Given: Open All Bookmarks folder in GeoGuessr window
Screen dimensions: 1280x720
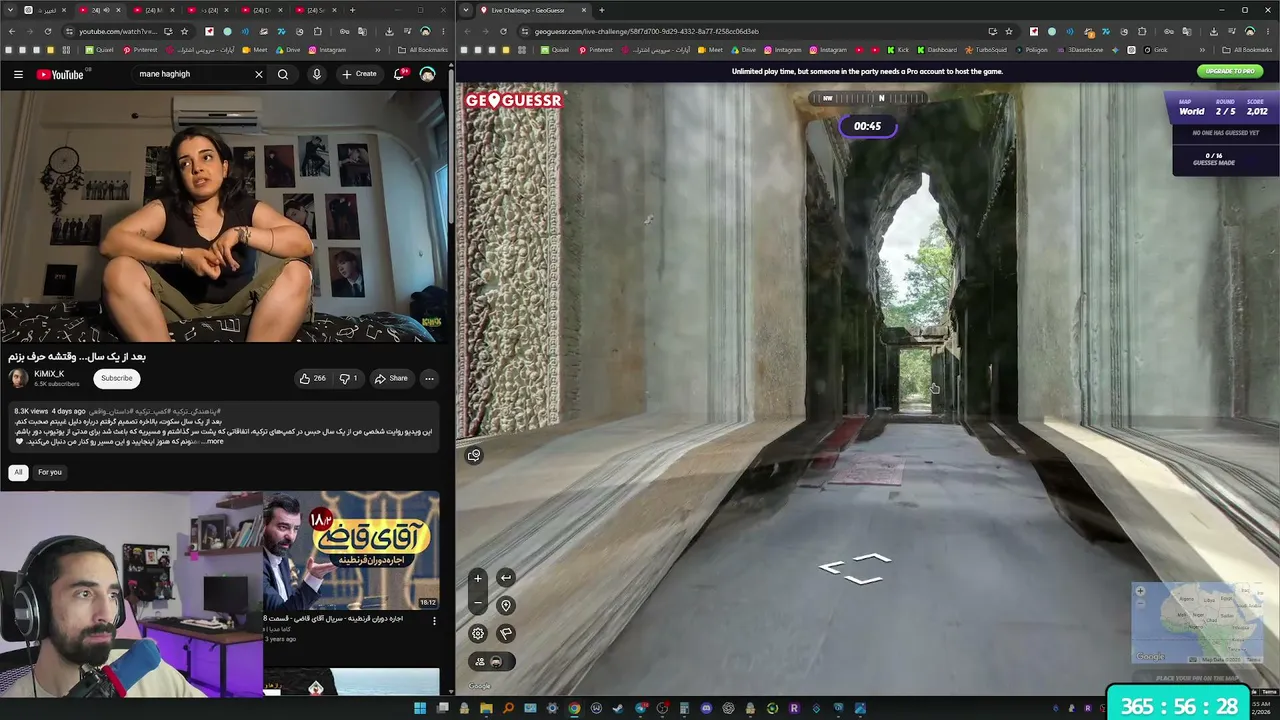Looking at the screenshot, I should coord(1248,50).
